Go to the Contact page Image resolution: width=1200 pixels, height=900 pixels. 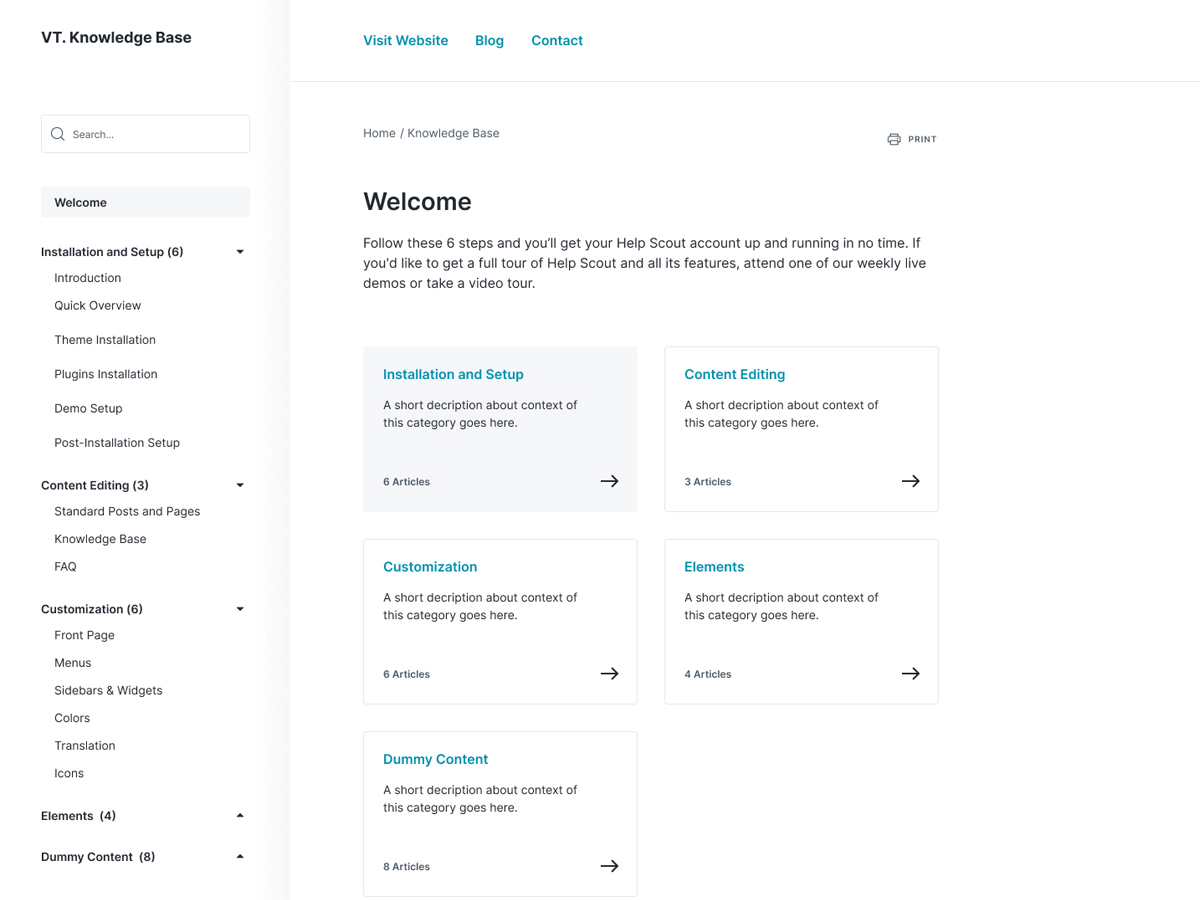[x=557, y=40]
